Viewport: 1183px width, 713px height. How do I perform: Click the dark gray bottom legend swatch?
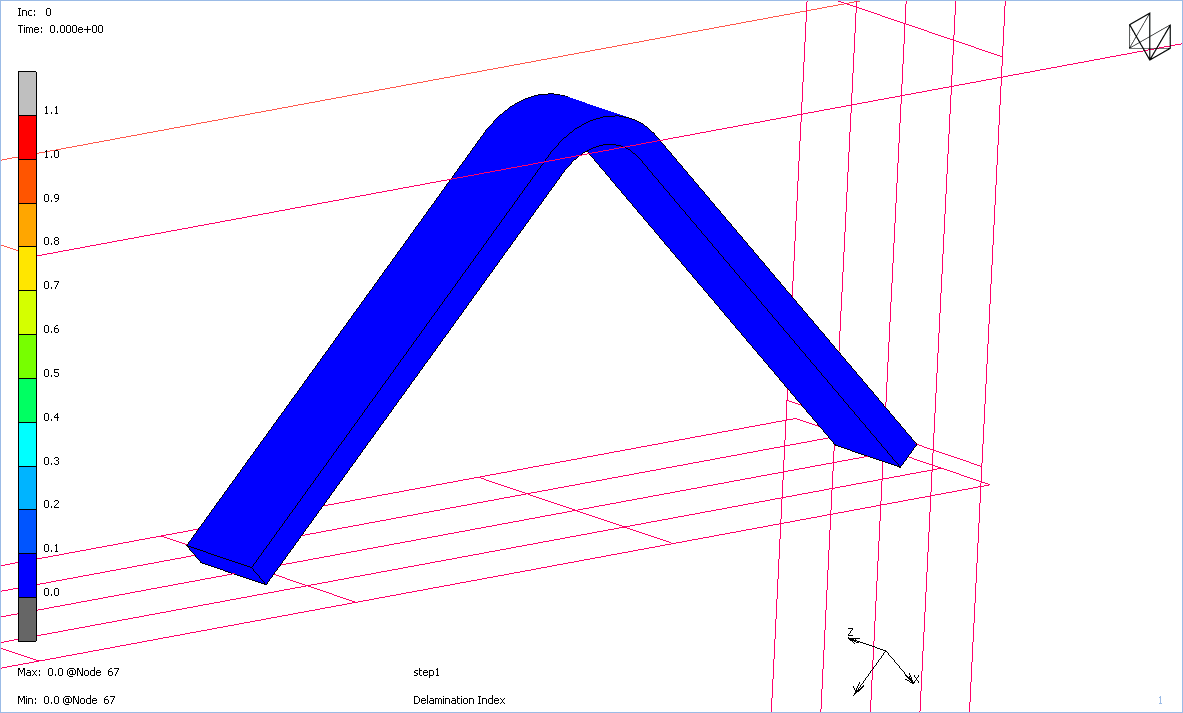(27, 619)
